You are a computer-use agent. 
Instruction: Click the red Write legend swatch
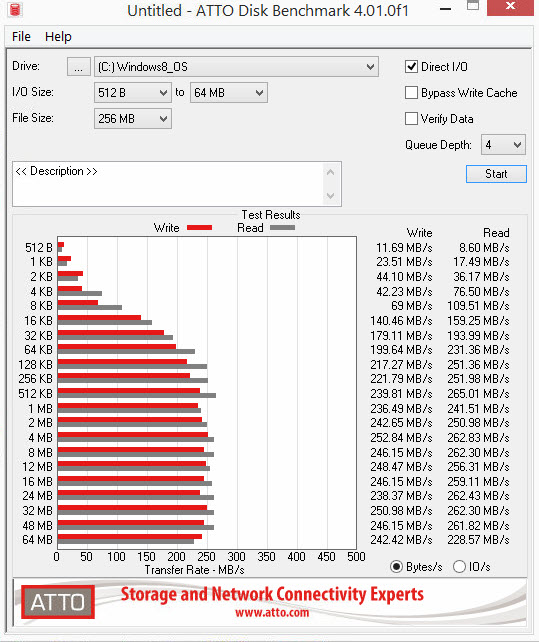click(x=199, y=228)
